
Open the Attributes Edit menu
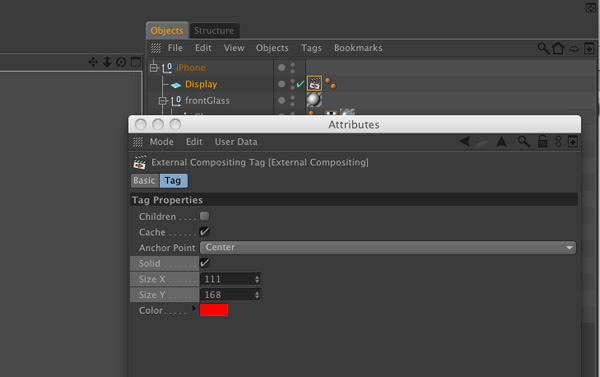tap(194, 142)
